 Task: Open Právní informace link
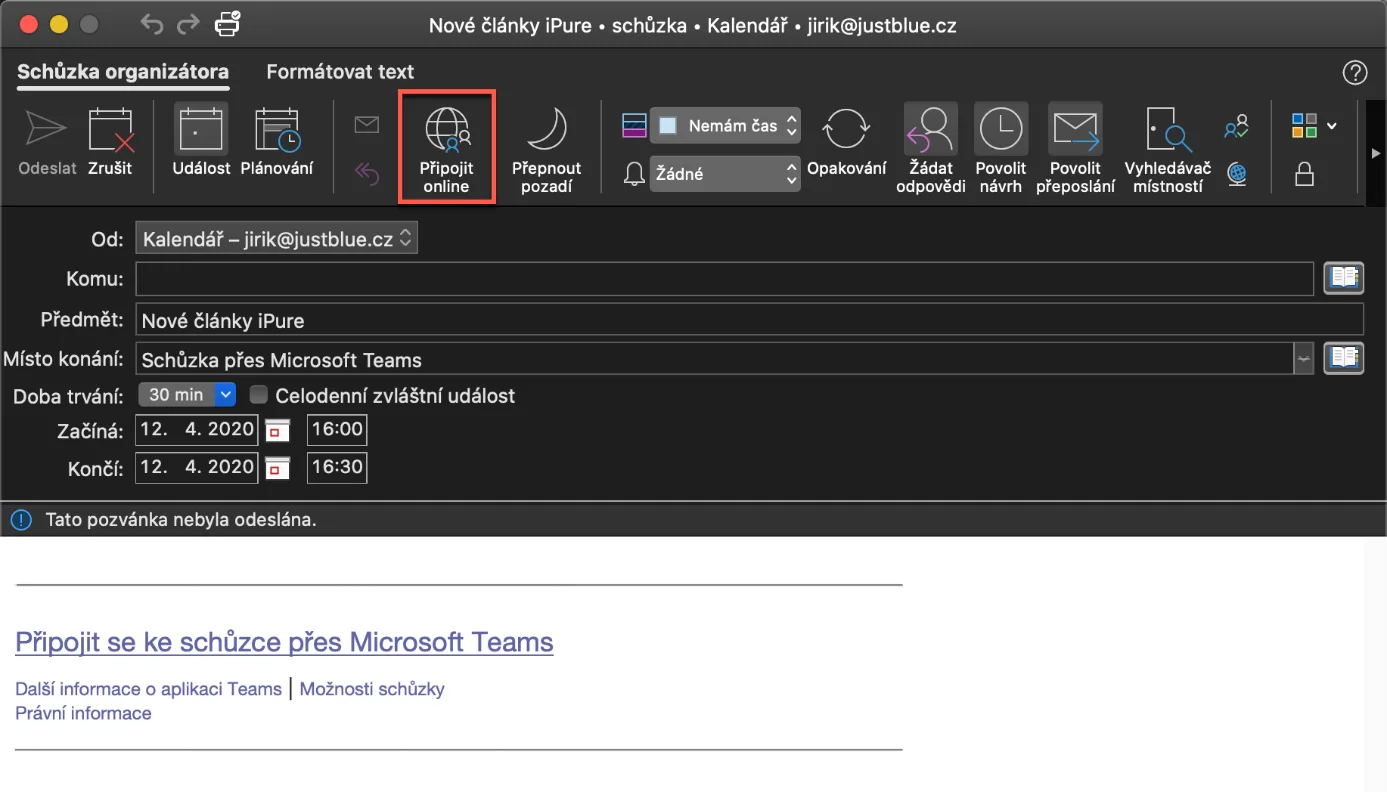pyautogui.click(x=83, y=713)
